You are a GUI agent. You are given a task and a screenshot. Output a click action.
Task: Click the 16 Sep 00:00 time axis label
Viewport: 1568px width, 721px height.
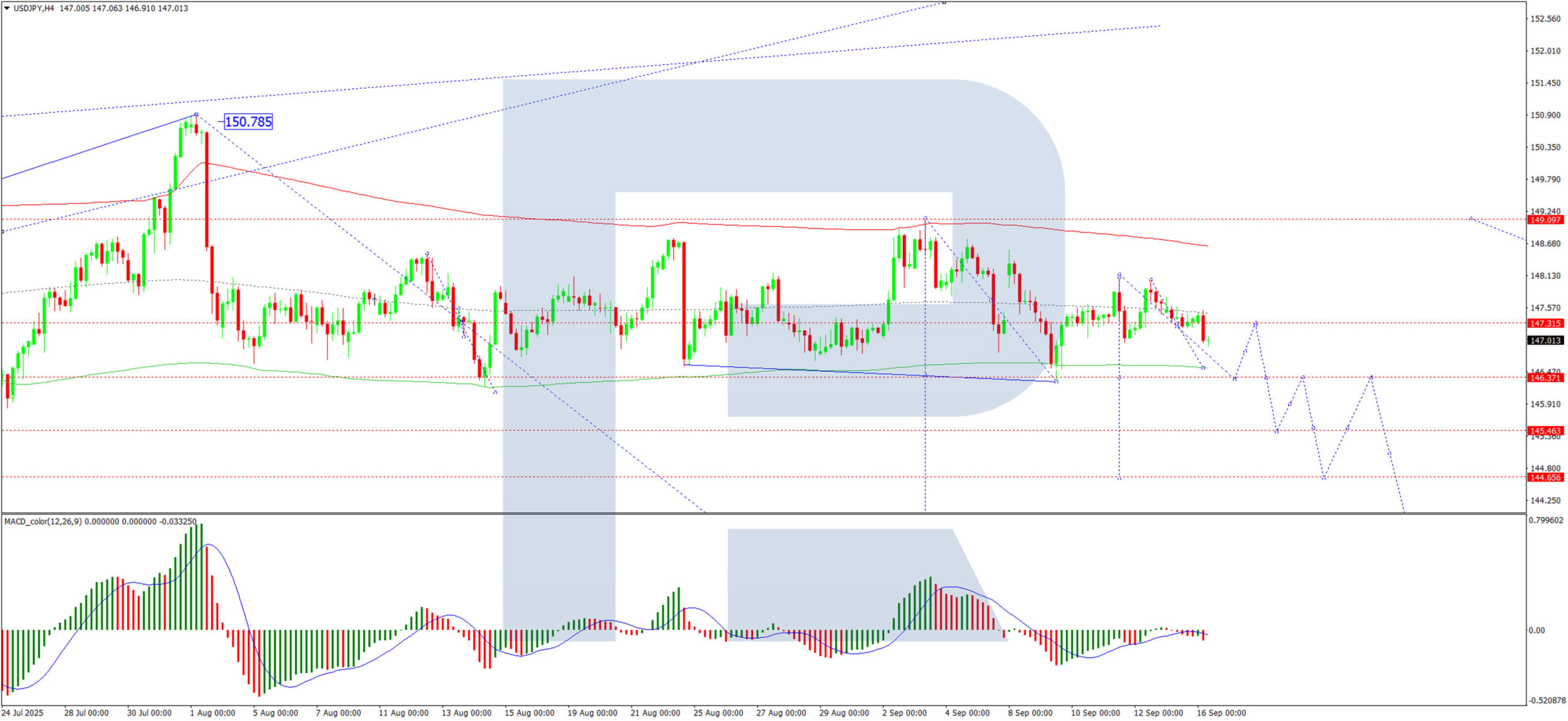(1221, 713)
